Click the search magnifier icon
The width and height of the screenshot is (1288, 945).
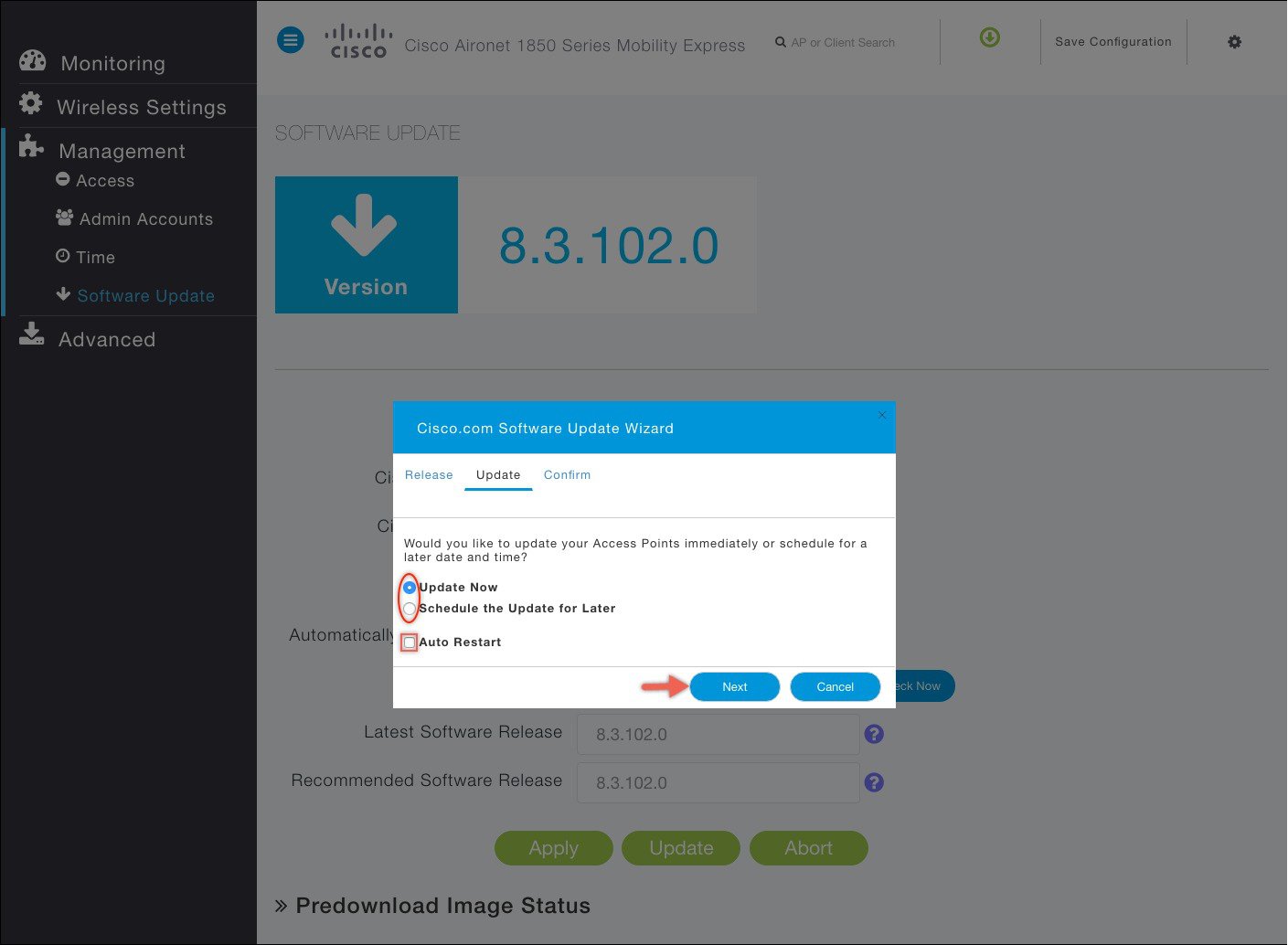[781, 42]
